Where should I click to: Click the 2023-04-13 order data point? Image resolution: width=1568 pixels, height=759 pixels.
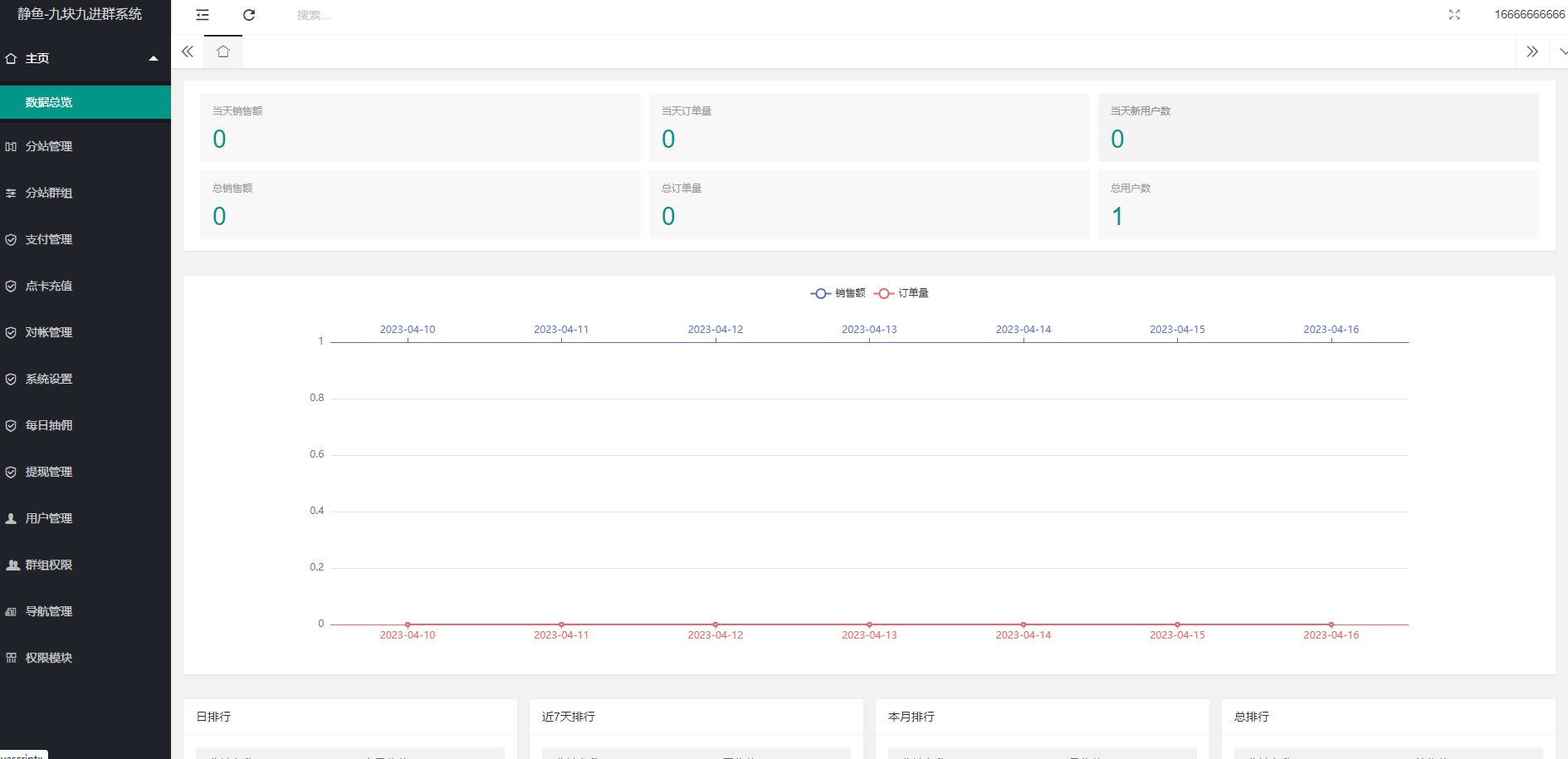[x=869, y=624]
